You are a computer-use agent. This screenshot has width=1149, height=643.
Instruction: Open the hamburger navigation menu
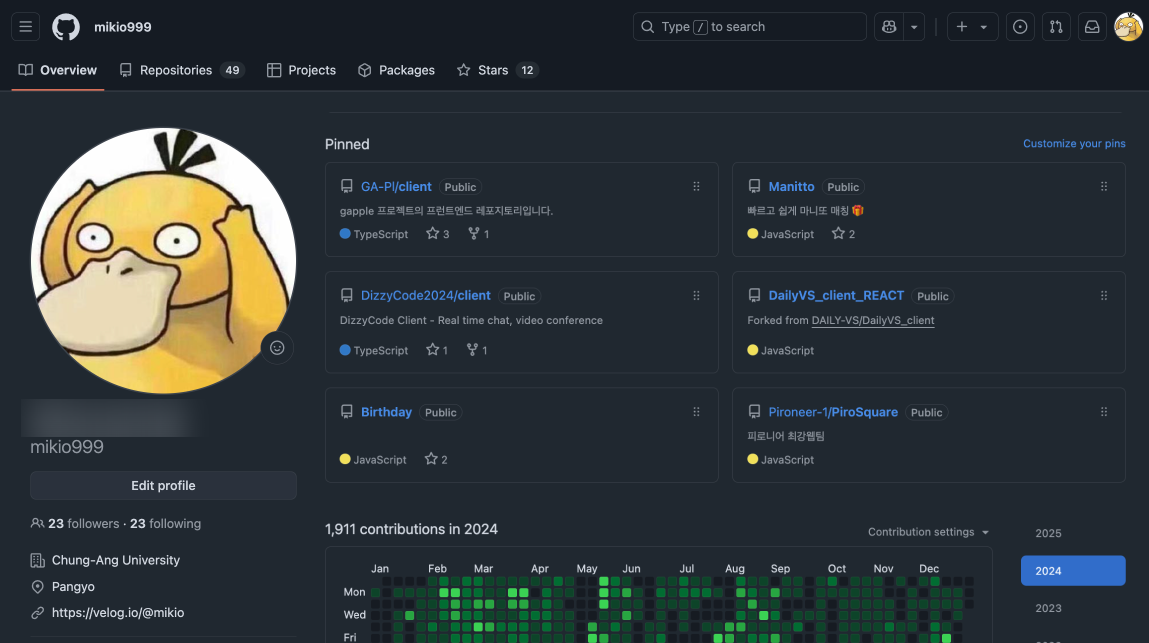click(x=26, y=27)
